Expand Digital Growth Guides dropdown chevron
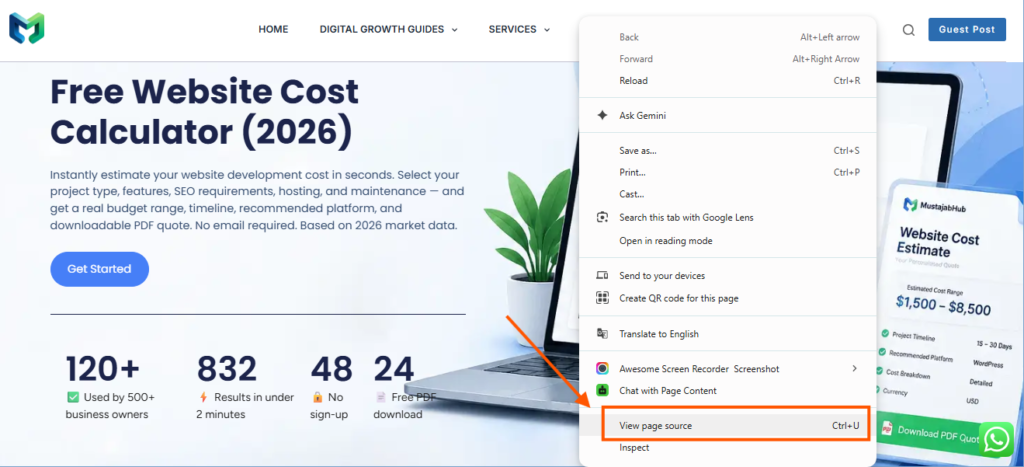This screenshot has height=467, width=1024. (455, 29)
